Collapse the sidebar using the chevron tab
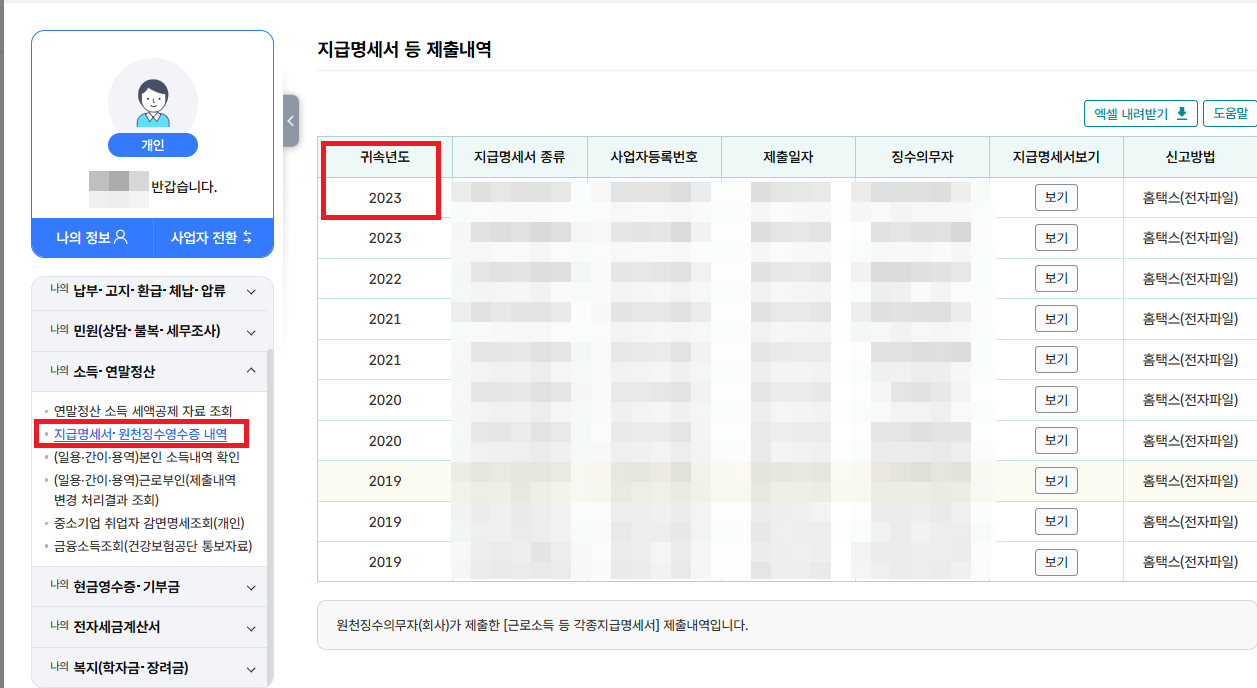This screenshot has width=1257, height=688. coord(289,120)
